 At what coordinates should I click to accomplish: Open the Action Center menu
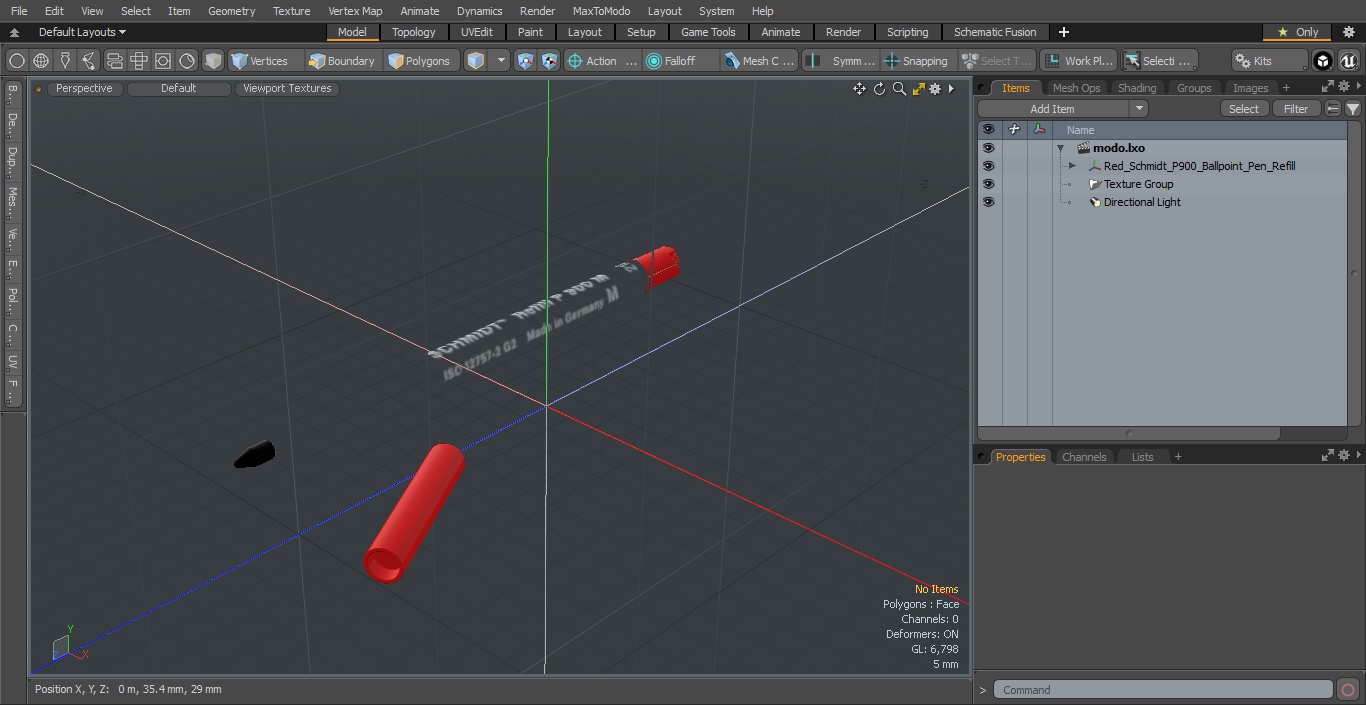(x=602, y=61)
